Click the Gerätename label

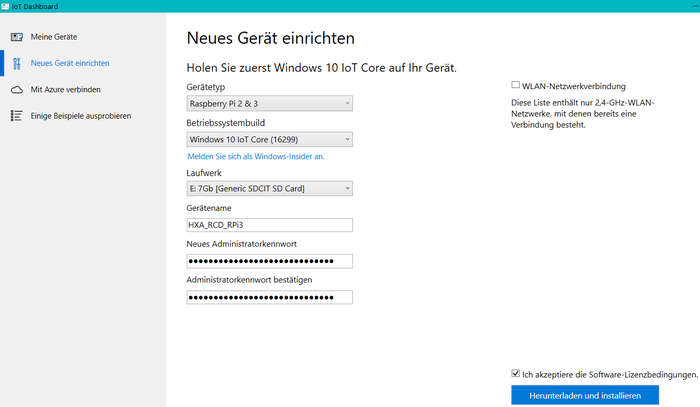coord(209,208)
